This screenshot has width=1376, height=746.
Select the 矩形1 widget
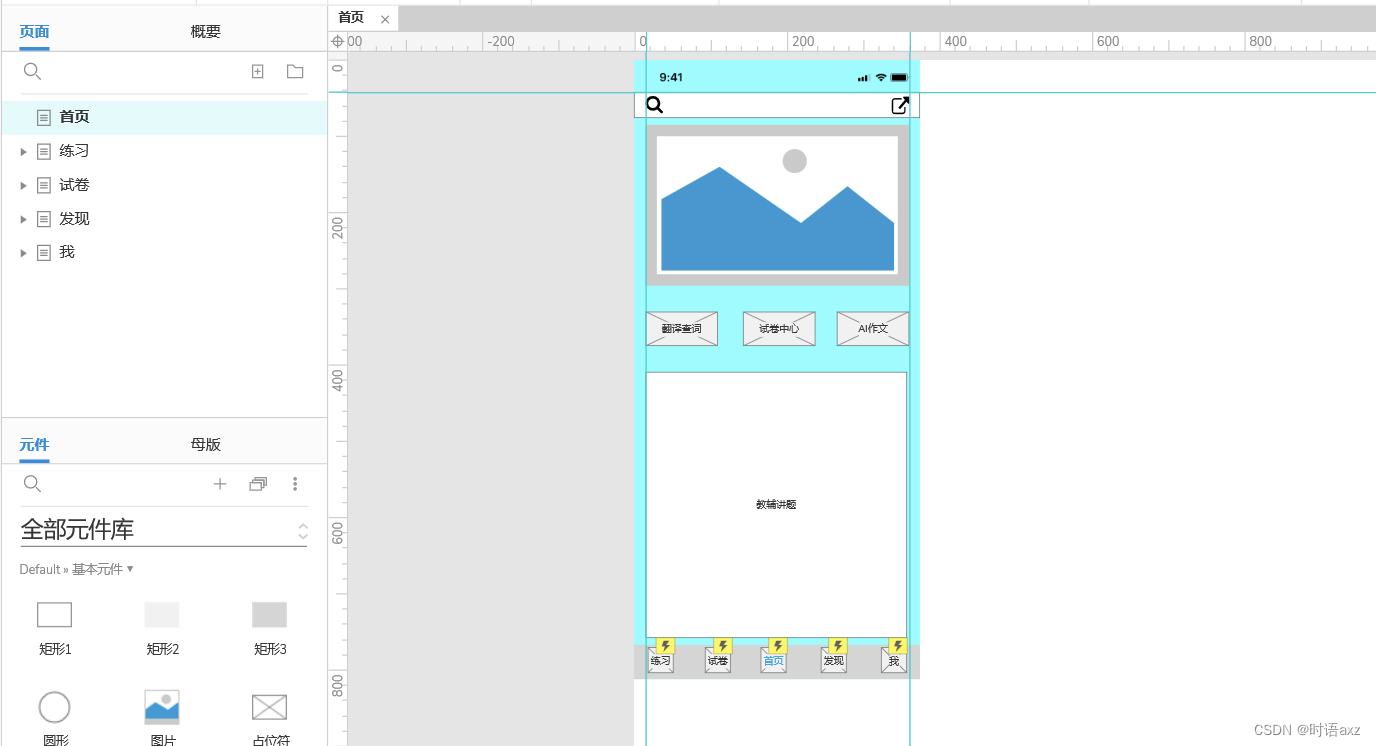point(55,626)
